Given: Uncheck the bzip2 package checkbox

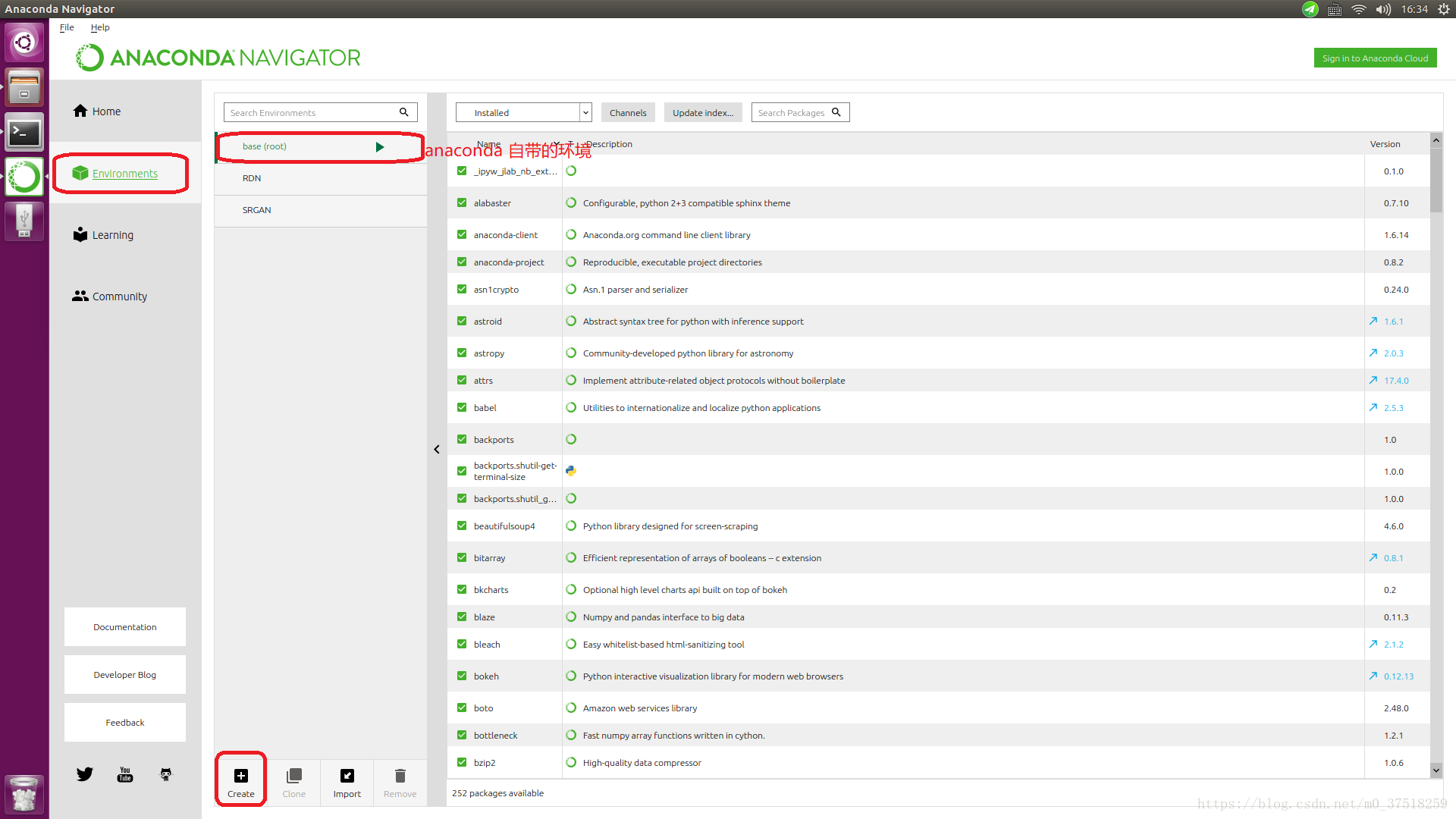Looking at the screenshot, I should point(462,763).
